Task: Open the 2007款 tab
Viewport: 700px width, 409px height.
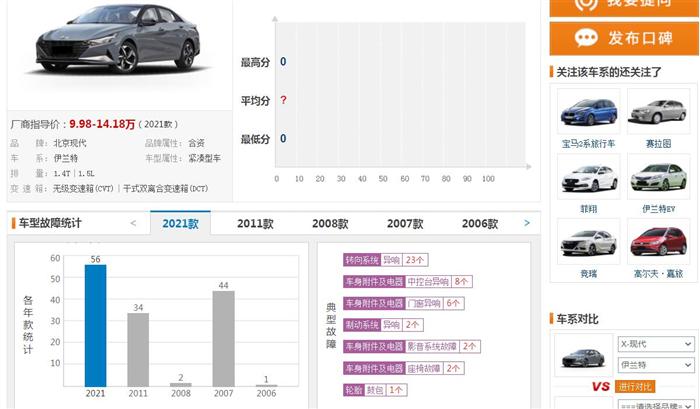Action: click(405, 224)
